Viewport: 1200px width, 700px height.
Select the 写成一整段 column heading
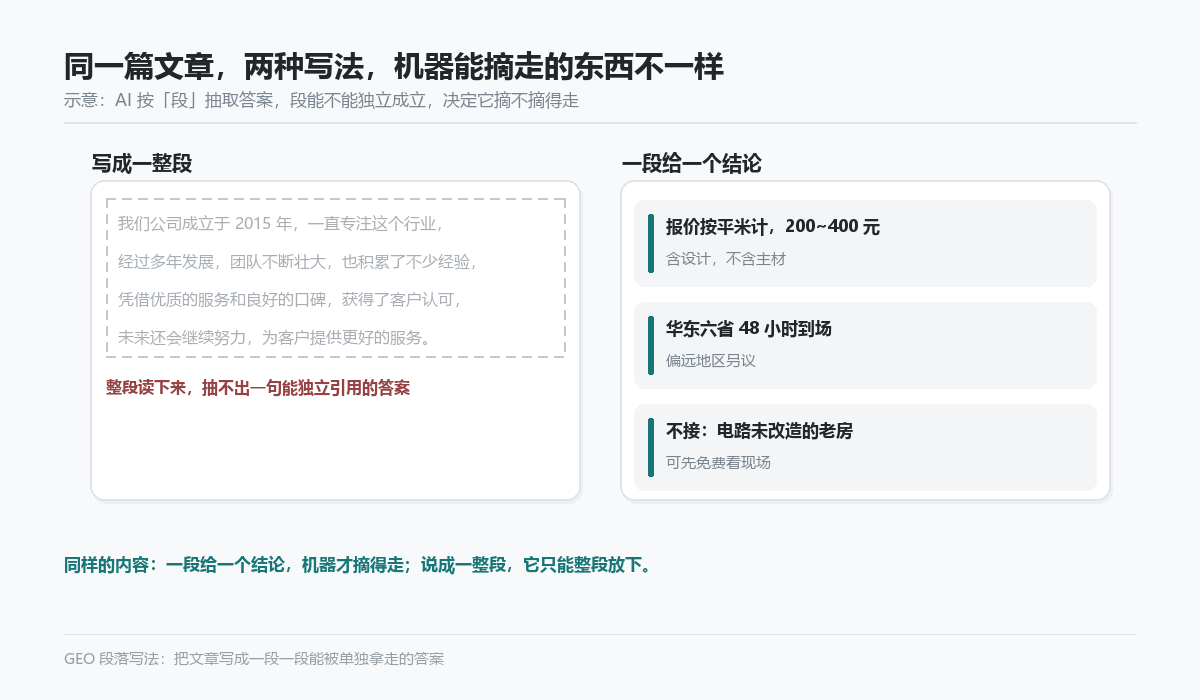point(142,164)
